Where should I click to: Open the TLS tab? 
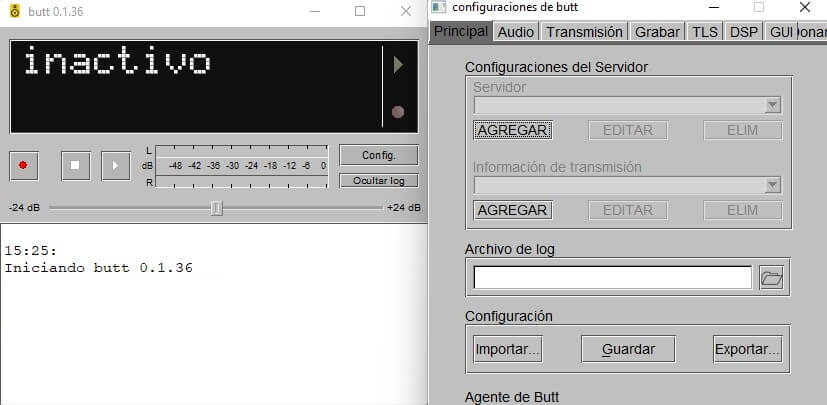pos(705,32)
